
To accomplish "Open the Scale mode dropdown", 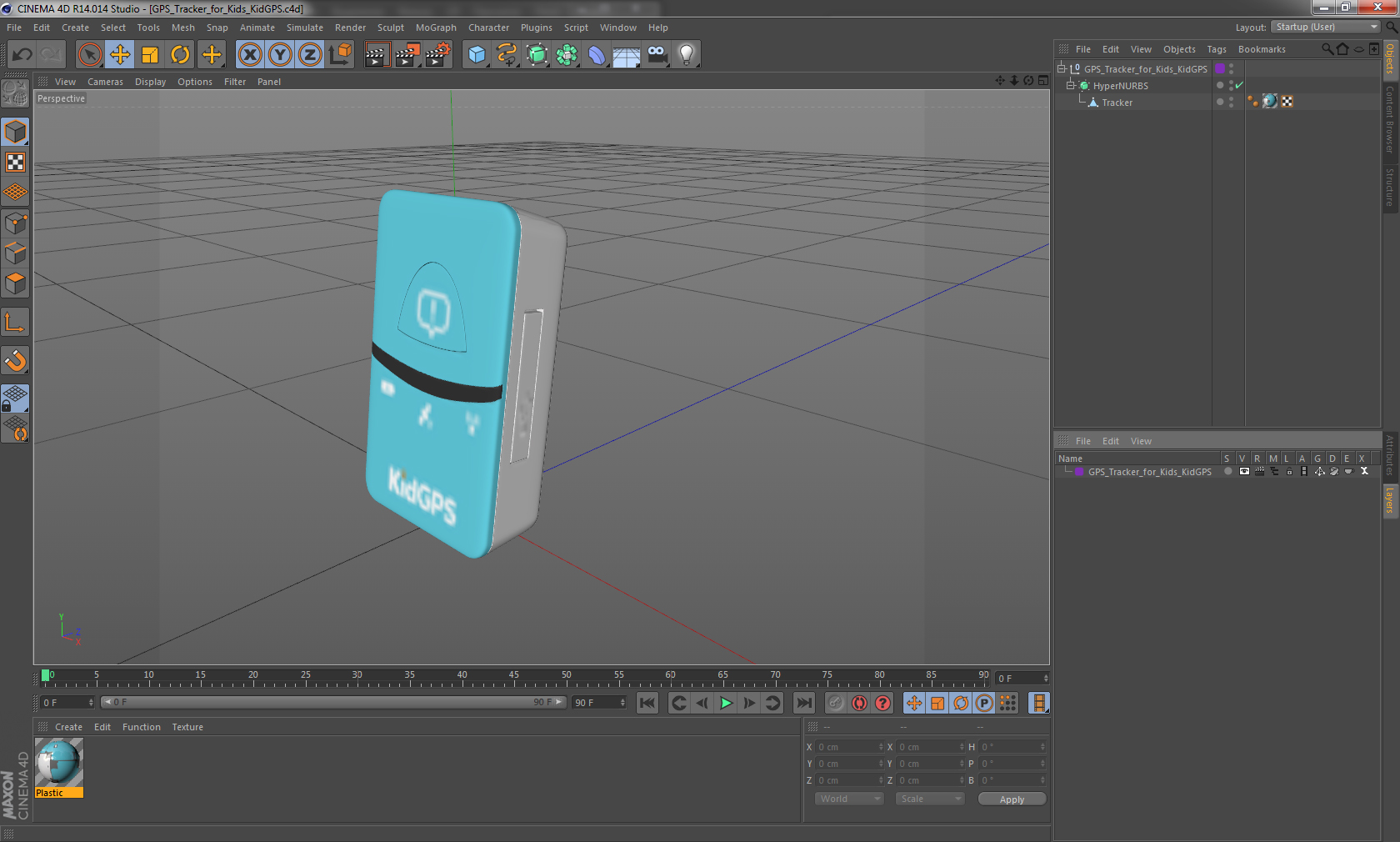I will point(929,799).
